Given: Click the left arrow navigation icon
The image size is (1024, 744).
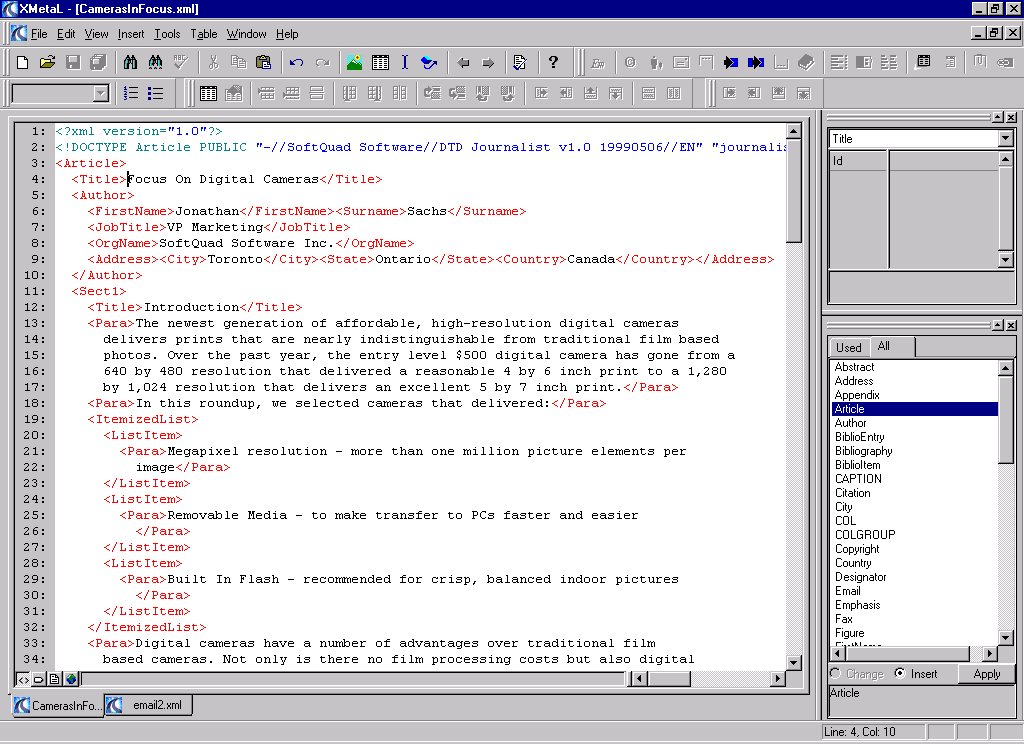Looking at the screenshot, I should (464, 63).
